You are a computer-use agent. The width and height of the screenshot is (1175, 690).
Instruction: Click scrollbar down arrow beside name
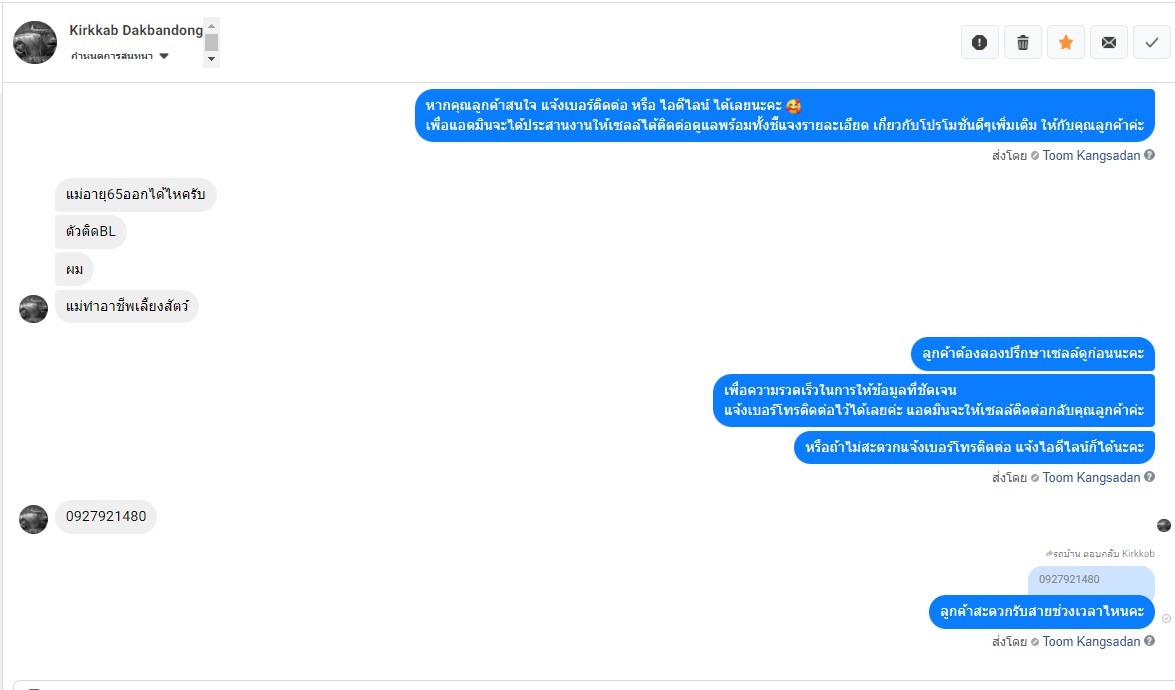(x=211, y=59)
